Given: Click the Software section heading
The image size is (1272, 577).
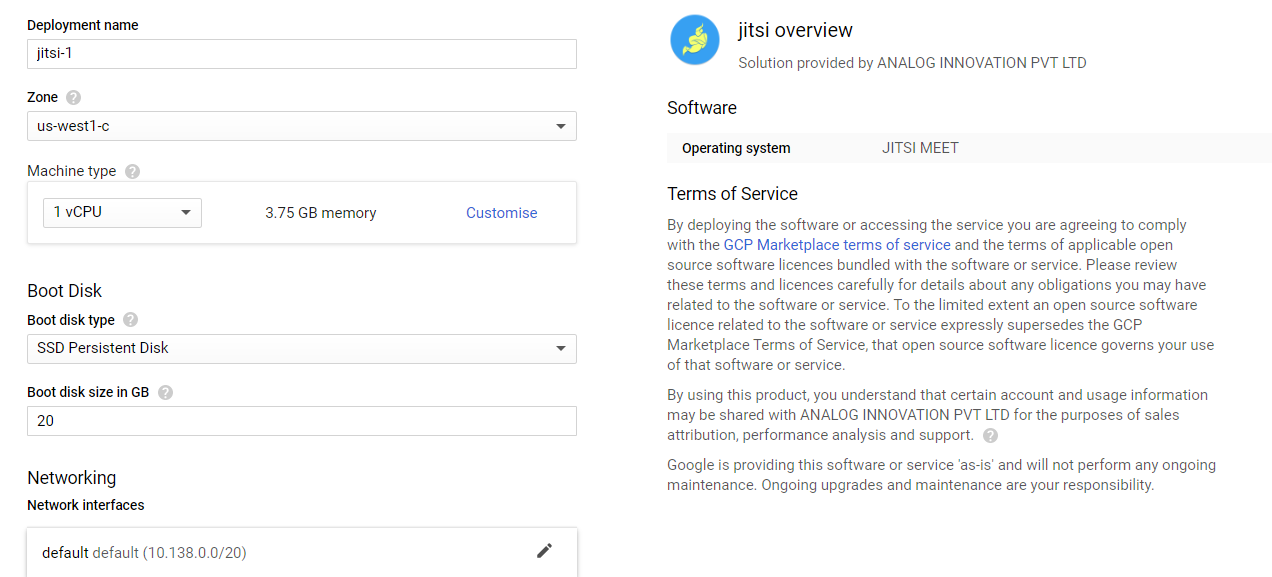Looking at the screenshot, I should (x=702, y=108).
